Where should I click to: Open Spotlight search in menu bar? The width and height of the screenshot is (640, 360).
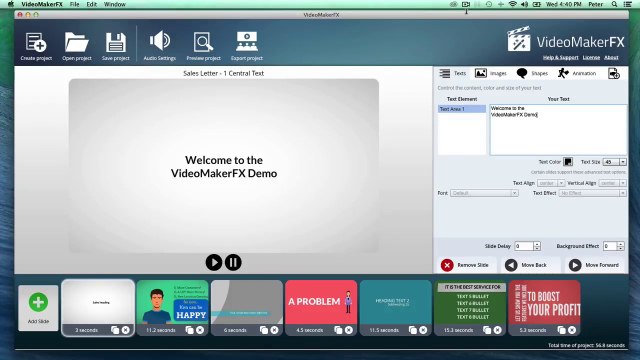click(x=614, y=4)
